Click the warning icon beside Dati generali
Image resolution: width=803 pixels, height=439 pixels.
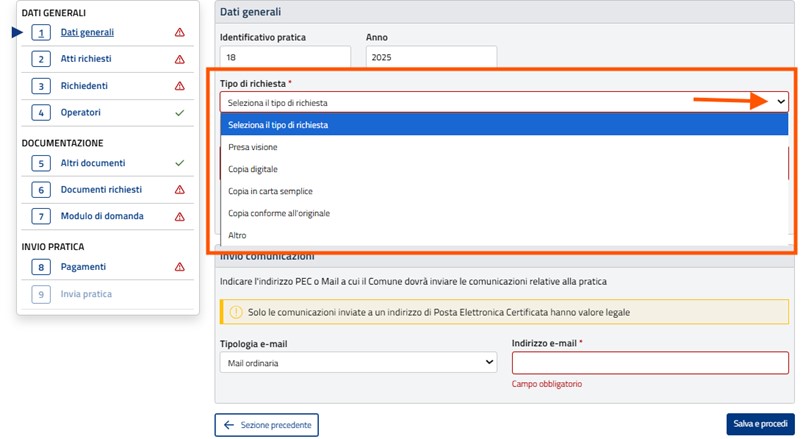tap(180, 32)
